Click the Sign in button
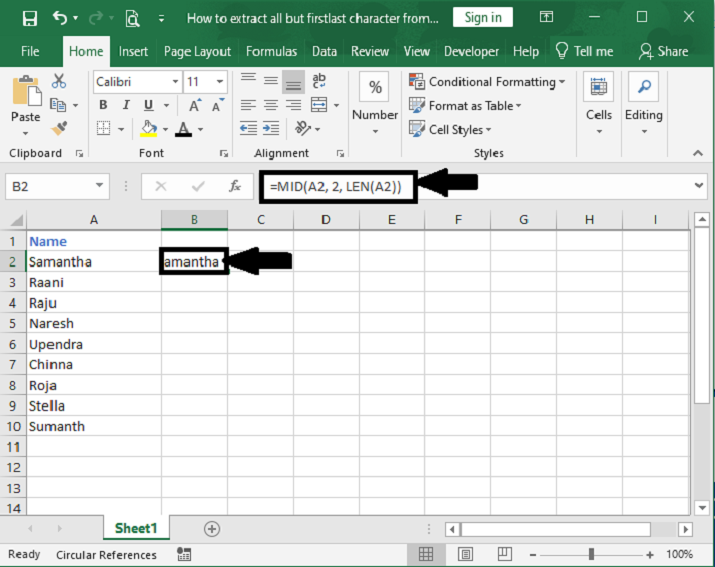 coord(483,17)
